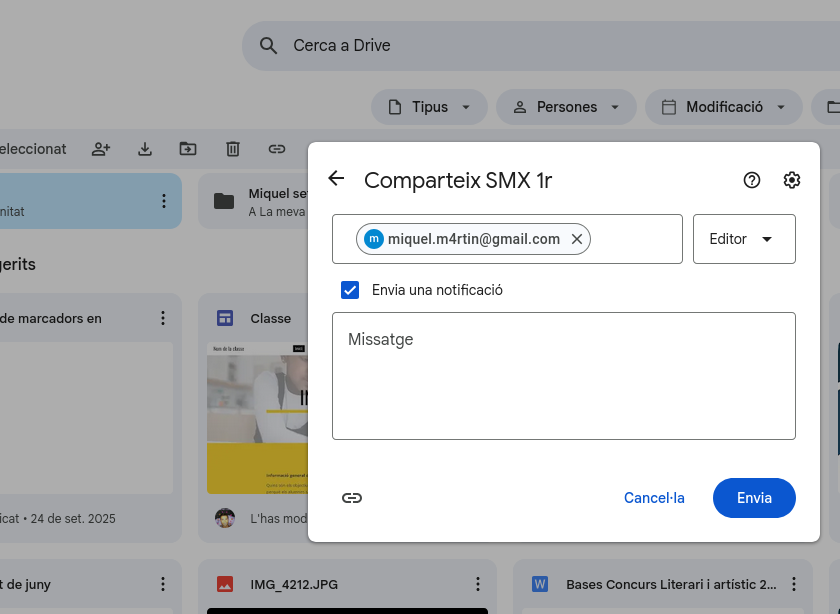This screenshot has height=614, width=840.
Task: Uncheck Envia una notificació checkbox
Action: (350, 290)
